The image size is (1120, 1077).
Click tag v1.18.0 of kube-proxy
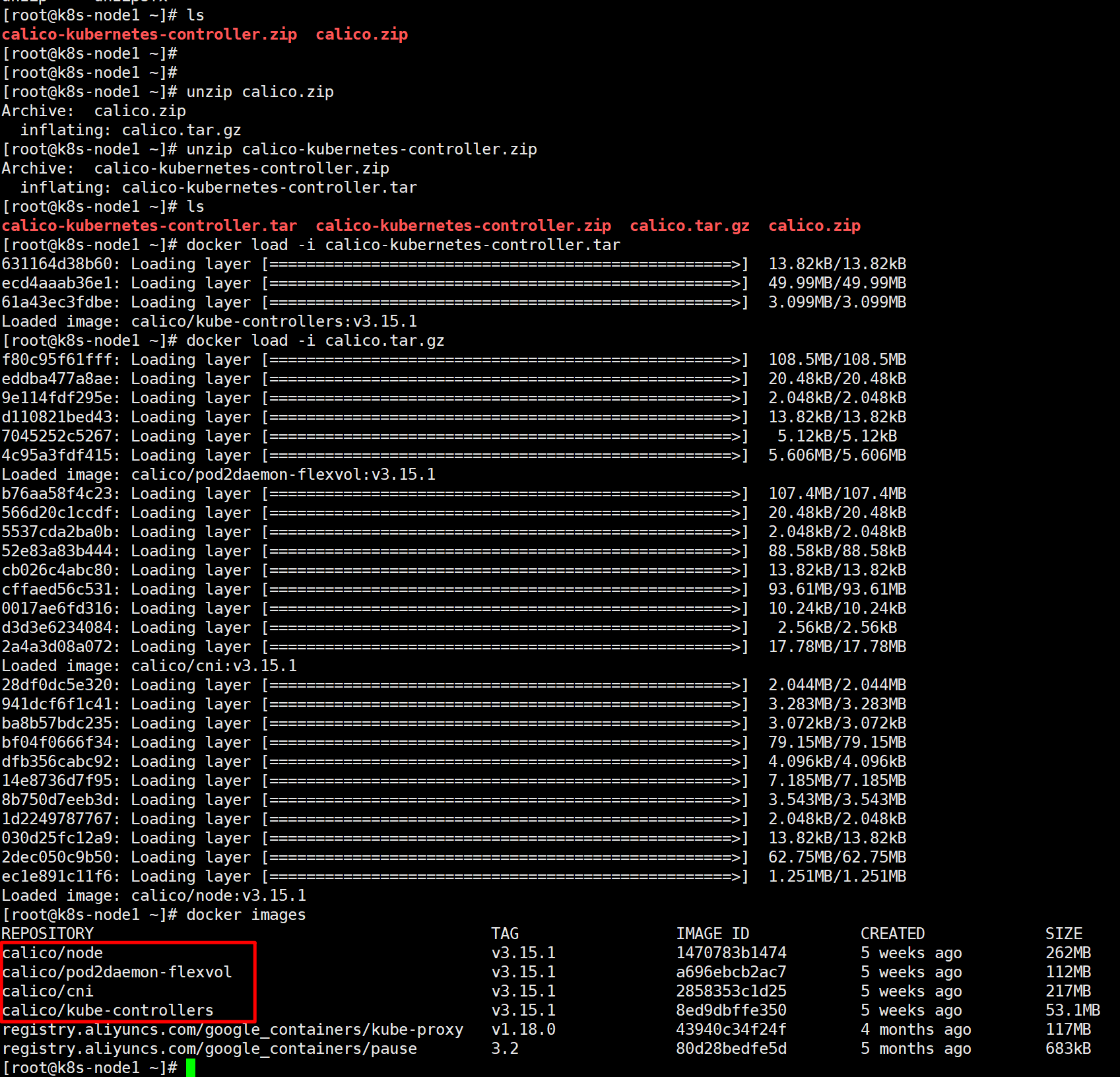click(x=523, y=1029)
